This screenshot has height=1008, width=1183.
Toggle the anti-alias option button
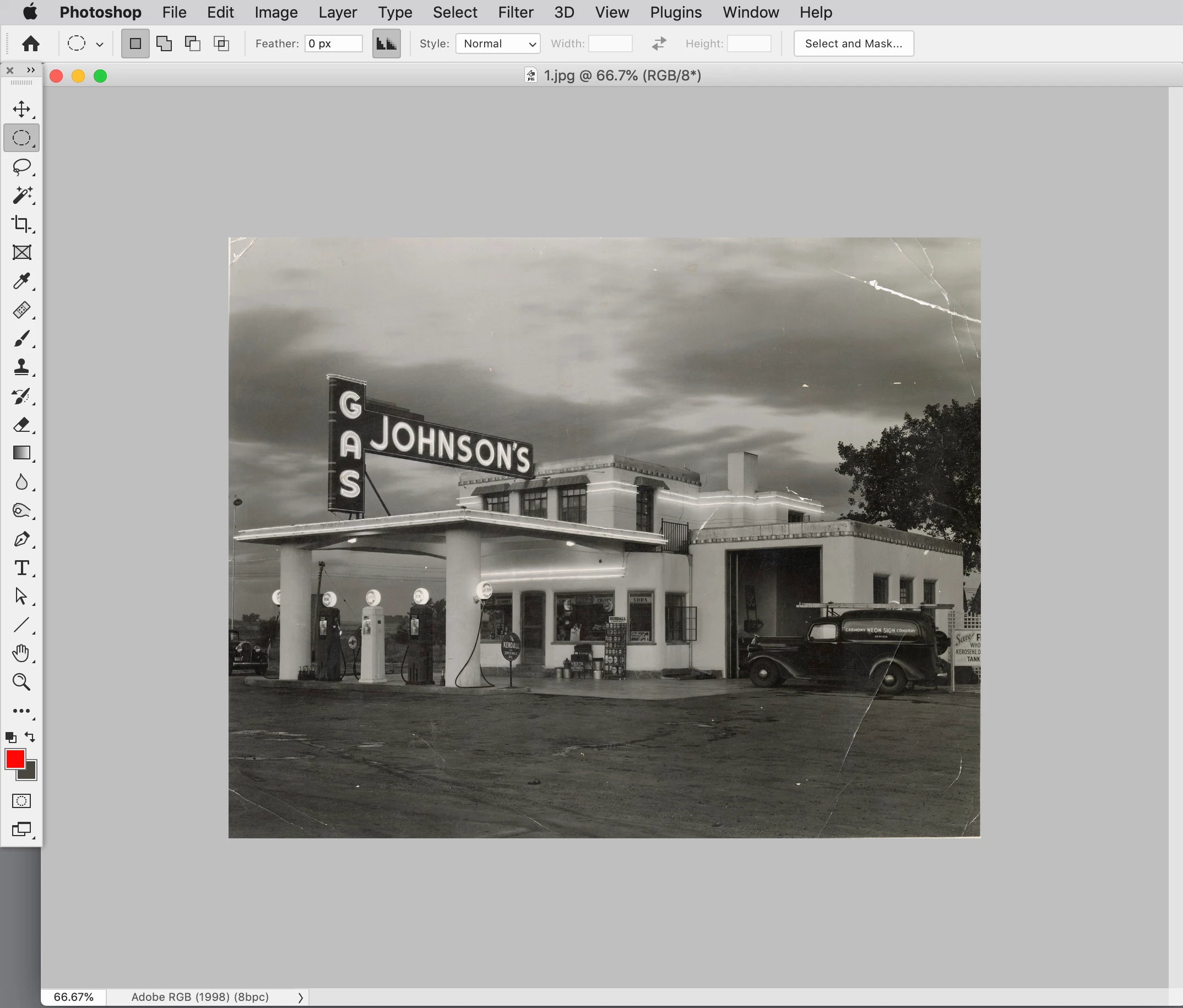(386, 44)
